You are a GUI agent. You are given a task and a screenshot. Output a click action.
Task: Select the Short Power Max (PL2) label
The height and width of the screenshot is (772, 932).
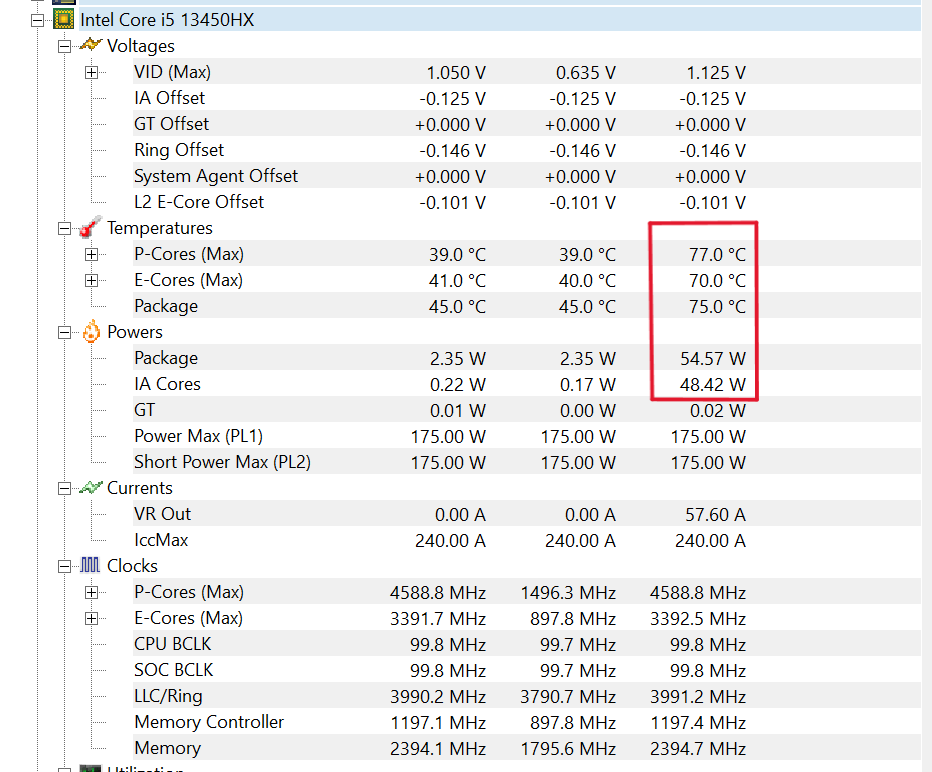tap(222, 462)
